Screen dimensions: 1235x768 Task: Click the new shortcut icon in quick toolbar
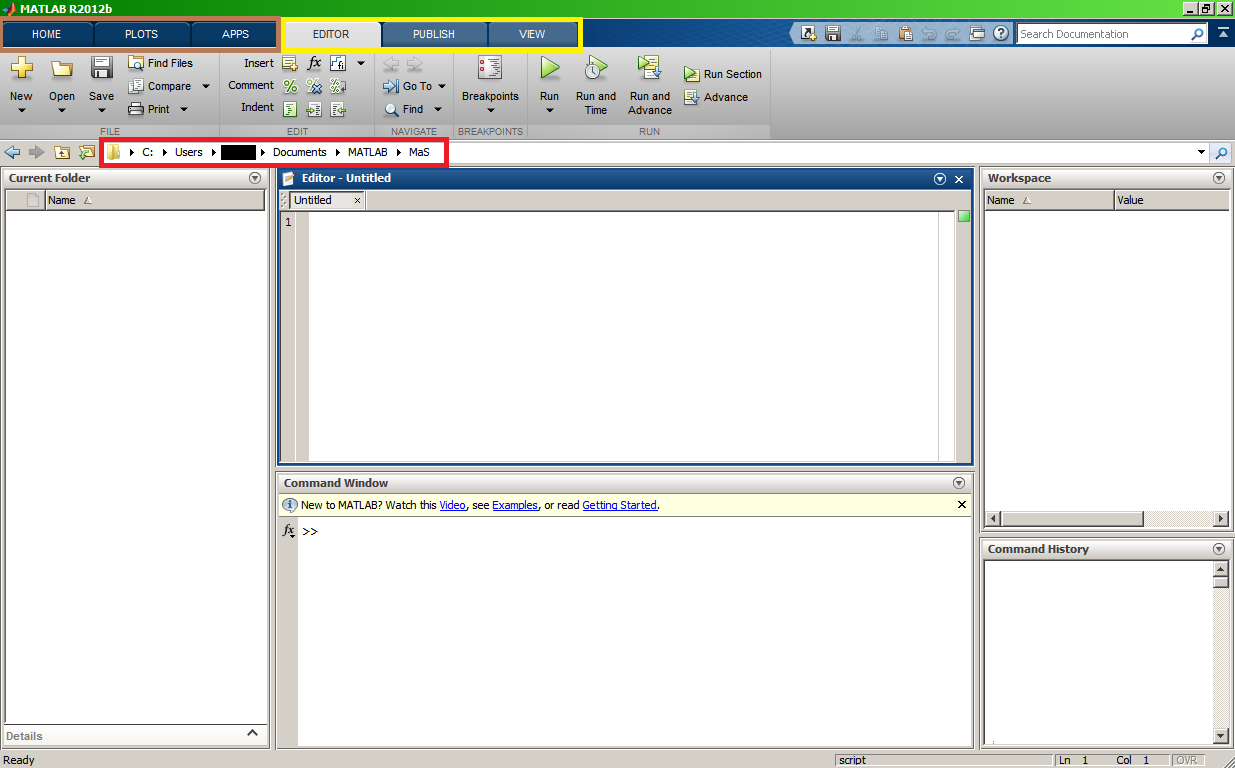809,34
